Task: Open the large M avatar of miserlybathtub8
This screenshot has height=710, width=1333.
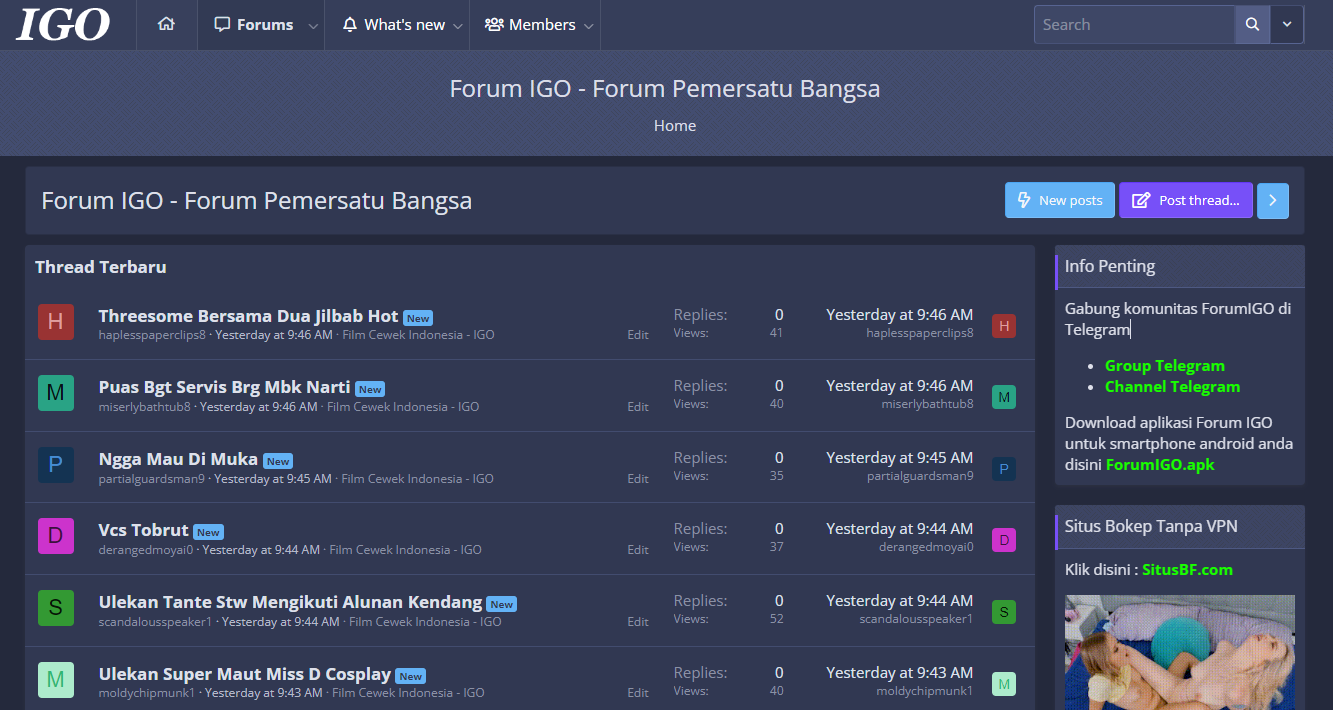Action: pyautogui.click(x=56, y=393)
